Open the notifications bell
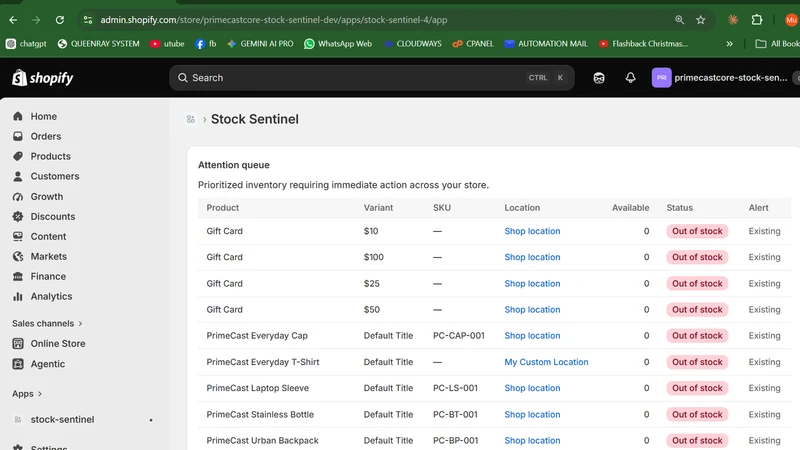 click(x=631, y=78)
